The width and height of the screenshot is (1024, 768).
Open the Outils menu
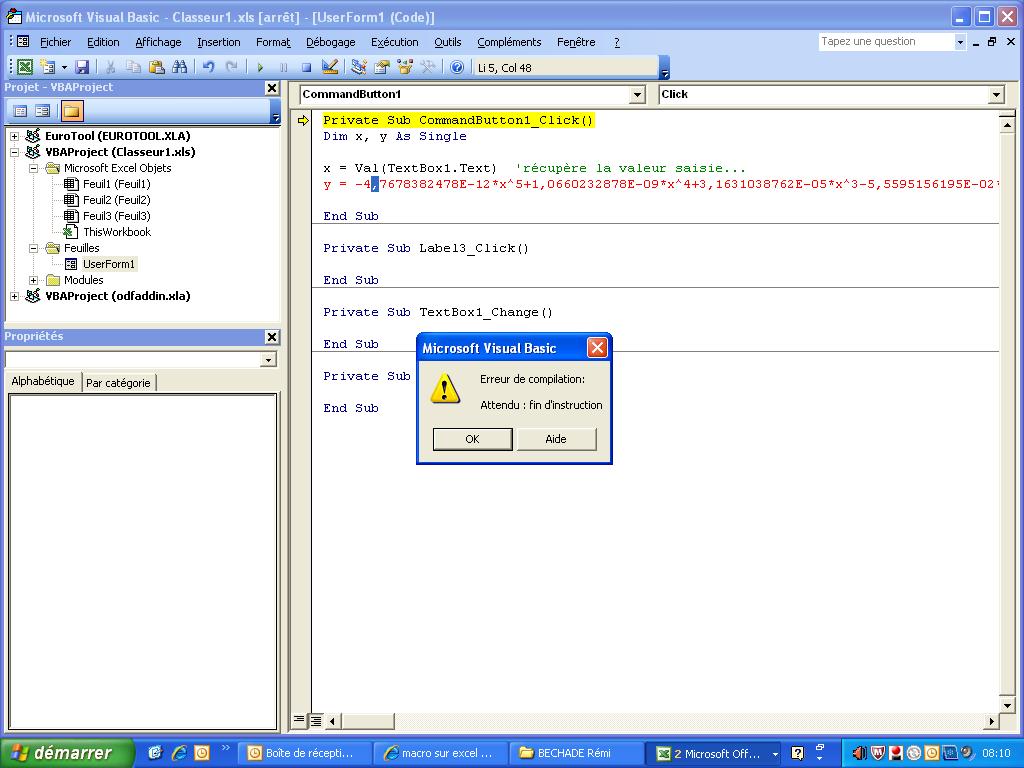[447, 42]
